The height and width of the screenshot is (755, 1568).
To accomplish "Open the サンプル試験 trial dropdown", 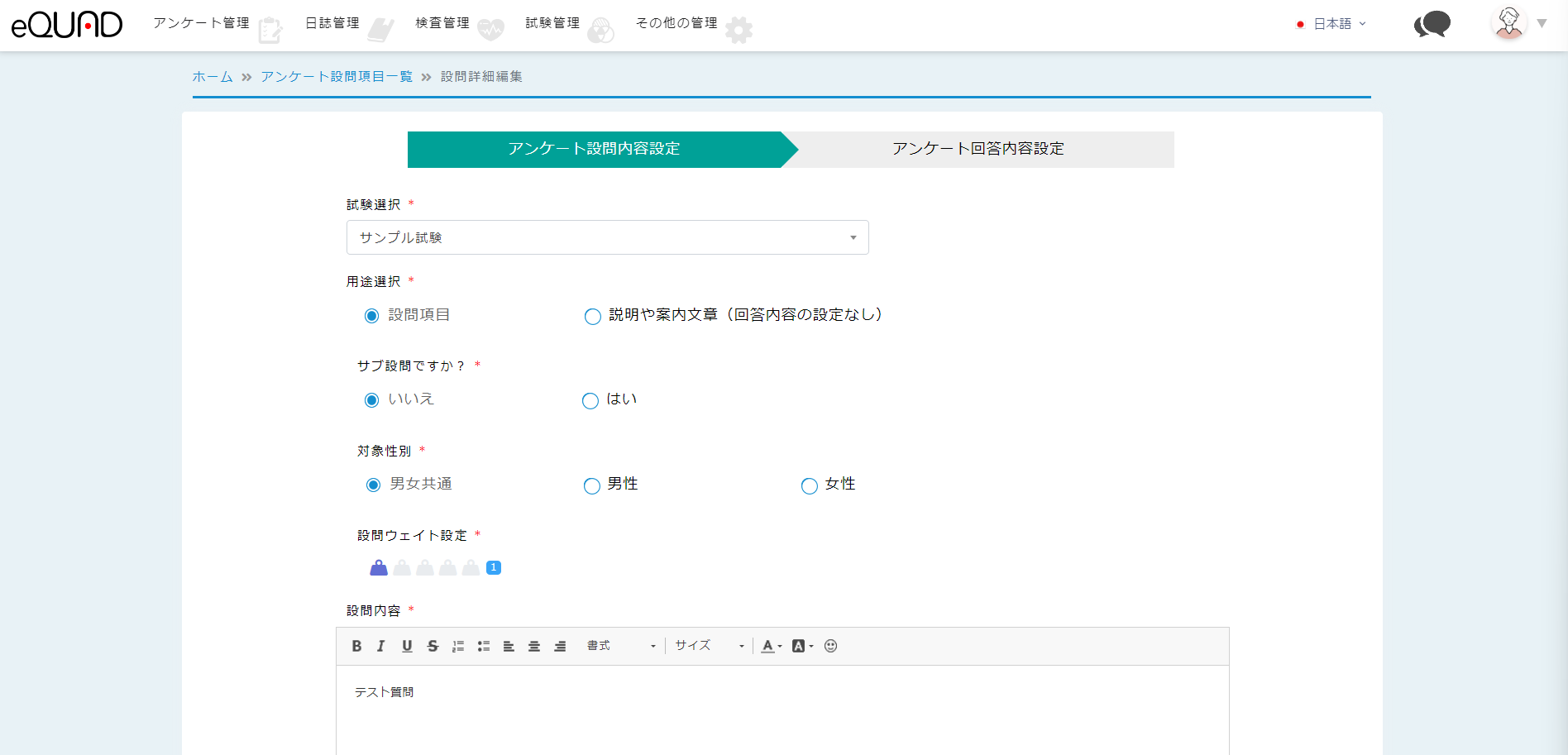I will tap(607, 237).
